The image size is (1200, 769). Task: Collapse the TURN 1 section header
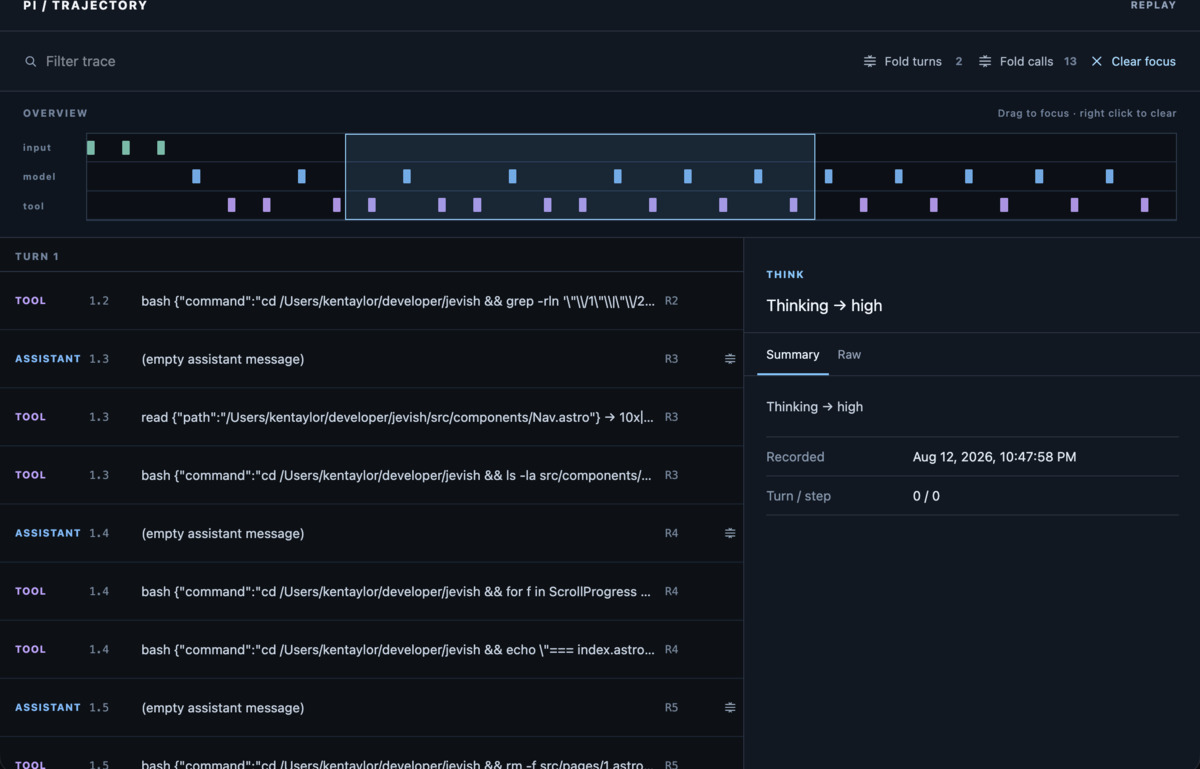pos(37,257)
